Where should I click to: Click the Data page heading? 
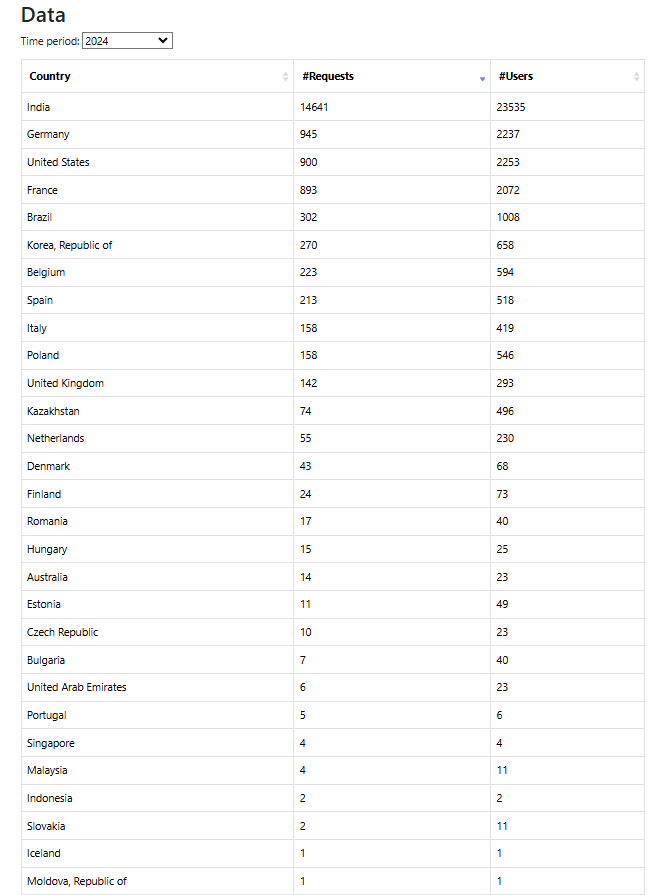tap(43, 15)
